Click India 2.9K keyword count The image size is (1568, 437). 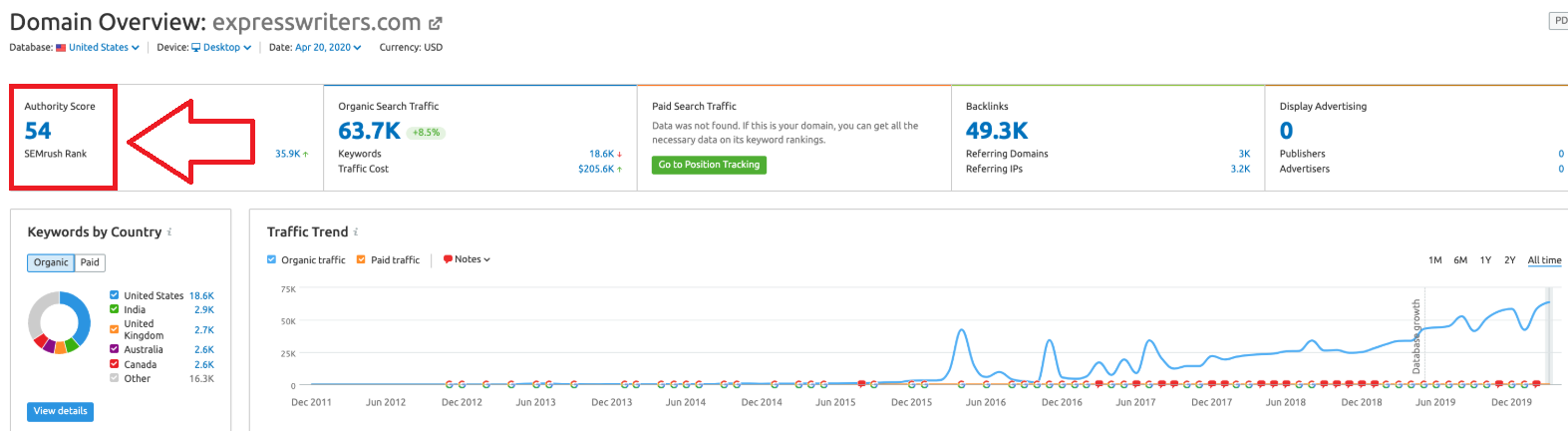point(204,310)
